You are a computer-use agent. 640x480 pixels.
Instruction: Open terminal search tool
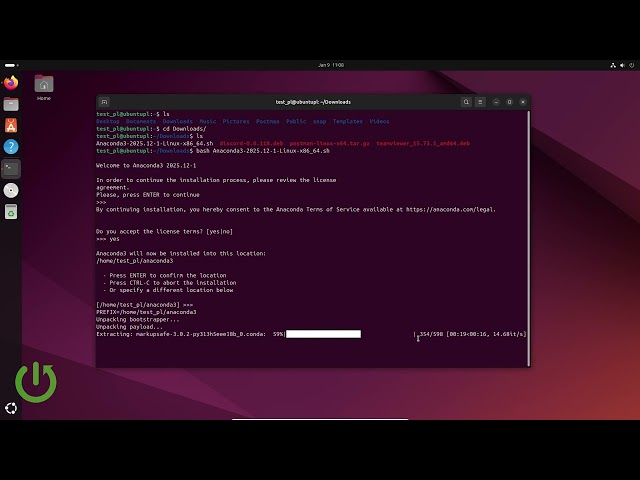(466, 102)
